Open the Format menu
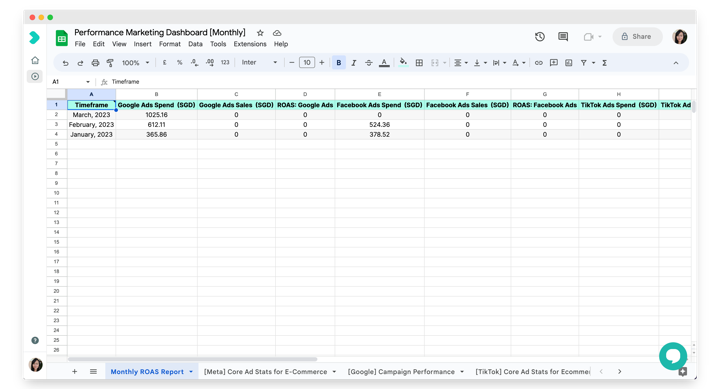This screenshot has height=389, width=720. (x=170, y=44)
